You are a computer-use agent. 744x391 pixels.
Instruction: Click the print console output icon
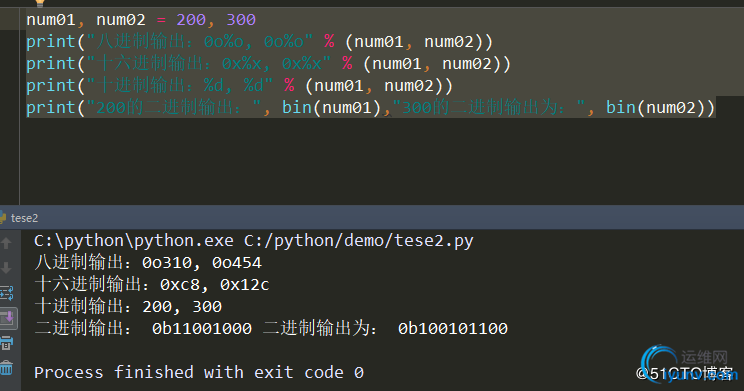pos(7,343)
